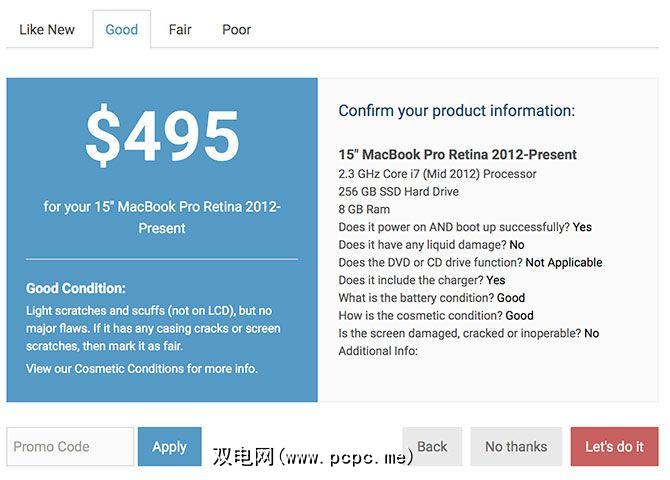The image size is (670, 480).
Task: Open the Fair condition tab
Action: tap(180, 30)
